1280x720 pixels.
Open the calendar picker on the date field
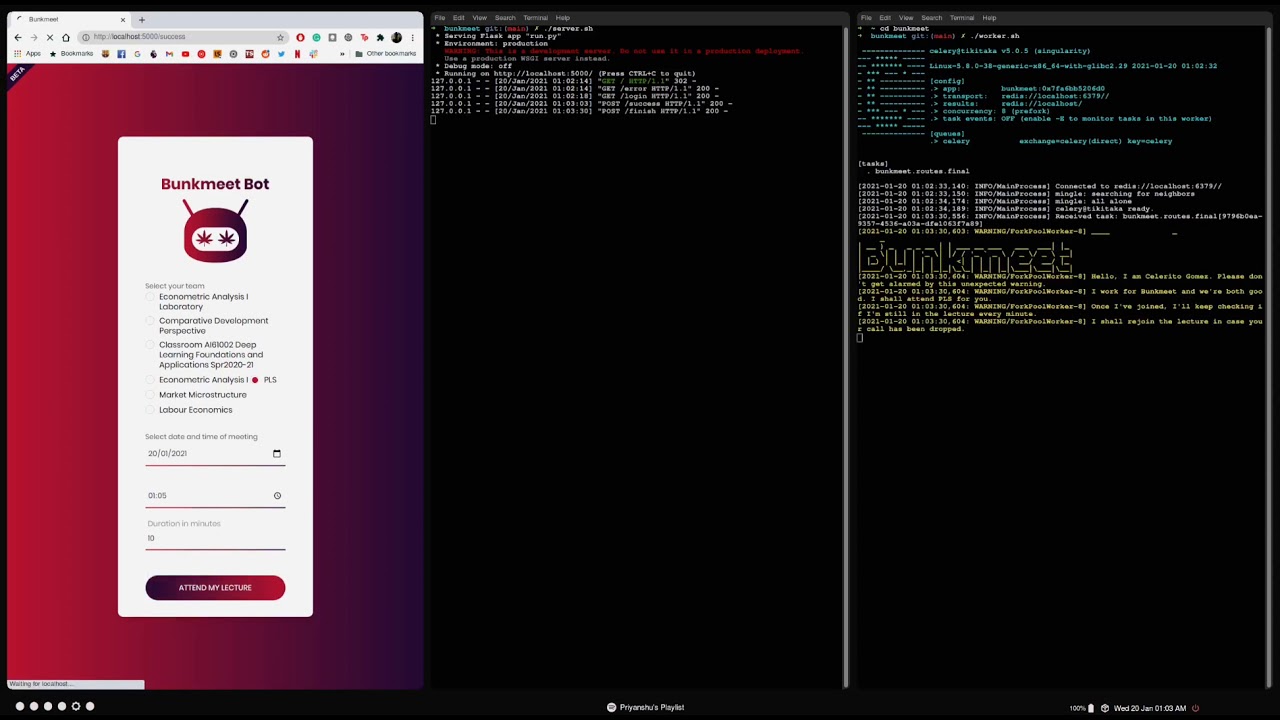tap(277, 453)
